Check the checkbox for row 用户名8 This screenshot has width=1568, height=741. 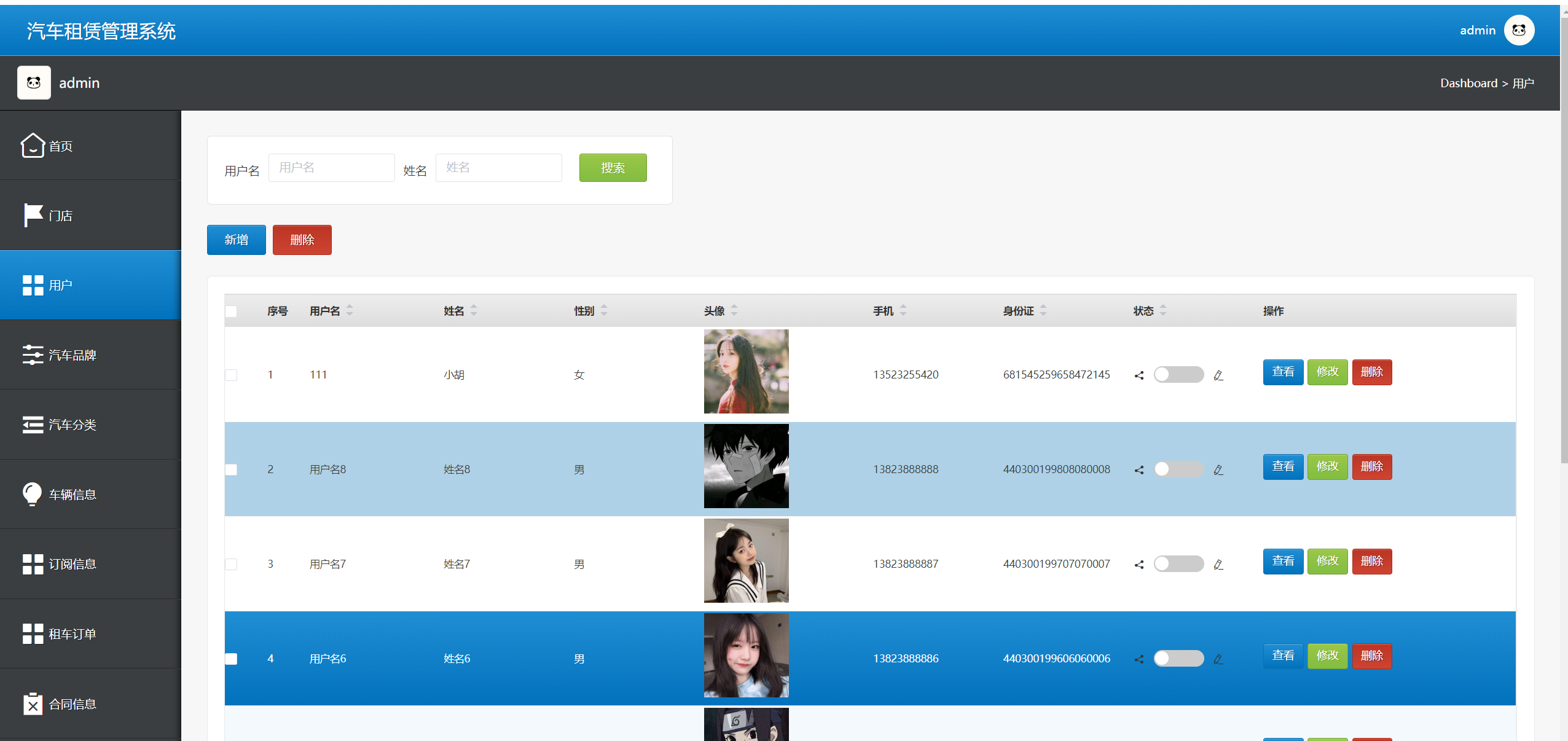point(231,469)
